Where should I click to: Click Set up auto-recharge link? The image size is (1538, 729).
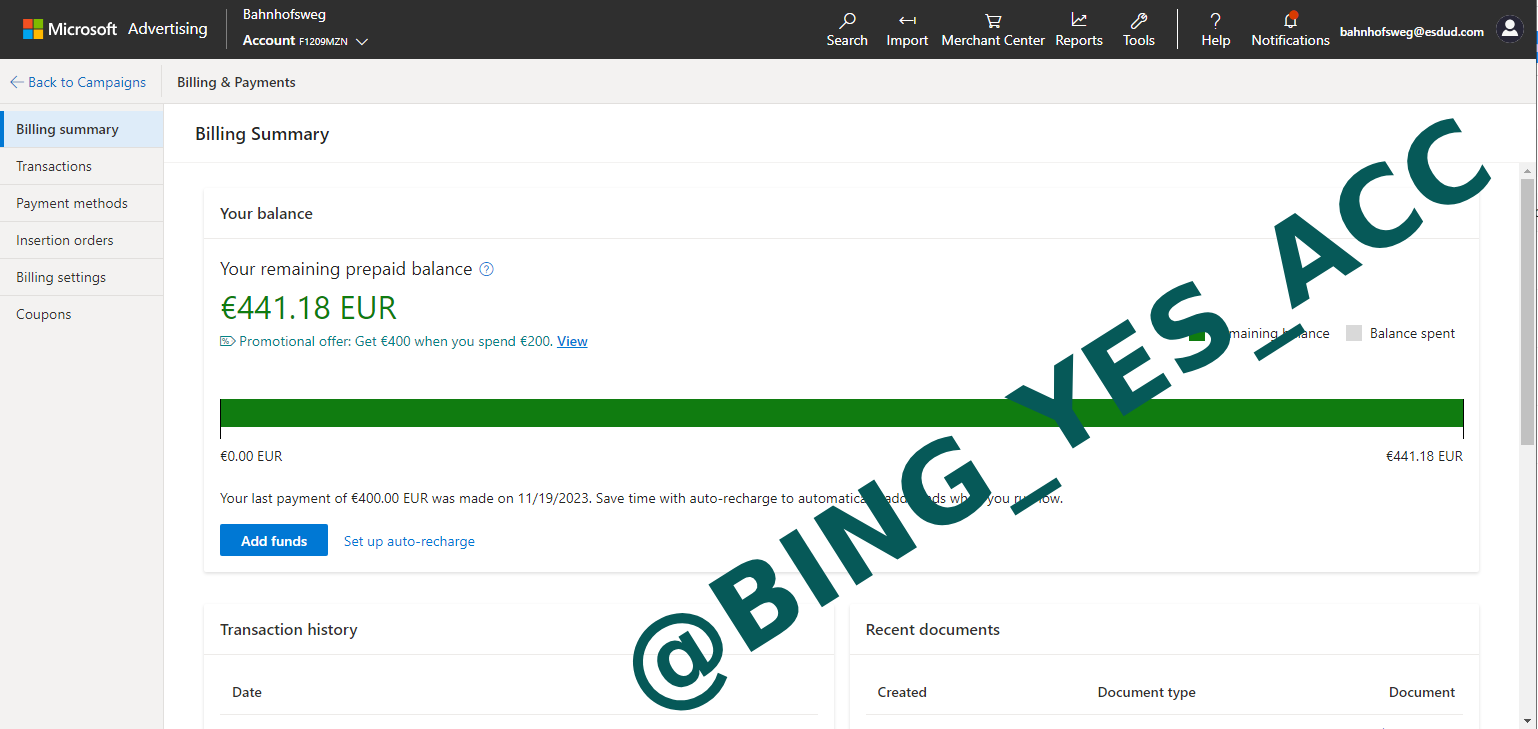click(409, 541)
